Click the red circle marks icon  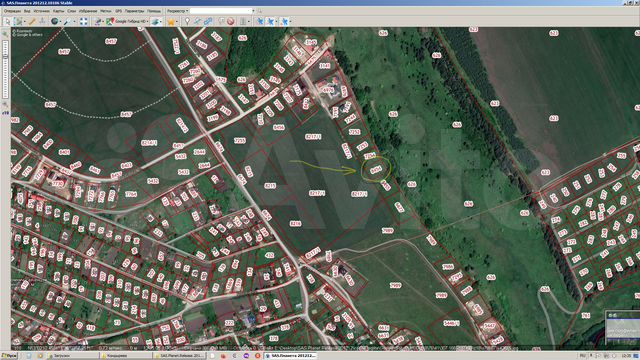(x=231, y=21)
